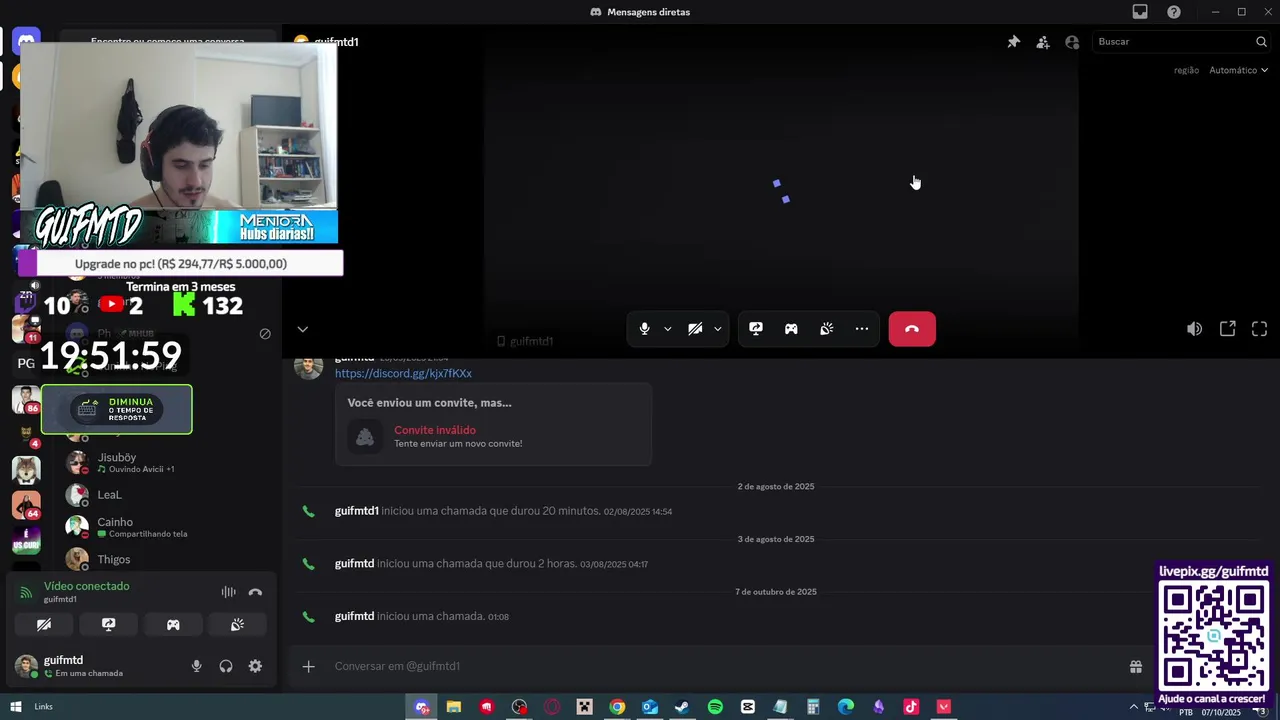The width and height of the screenshot is (1280, 720).
Task: Click the Convite inválido text
Action: point(435,430)
